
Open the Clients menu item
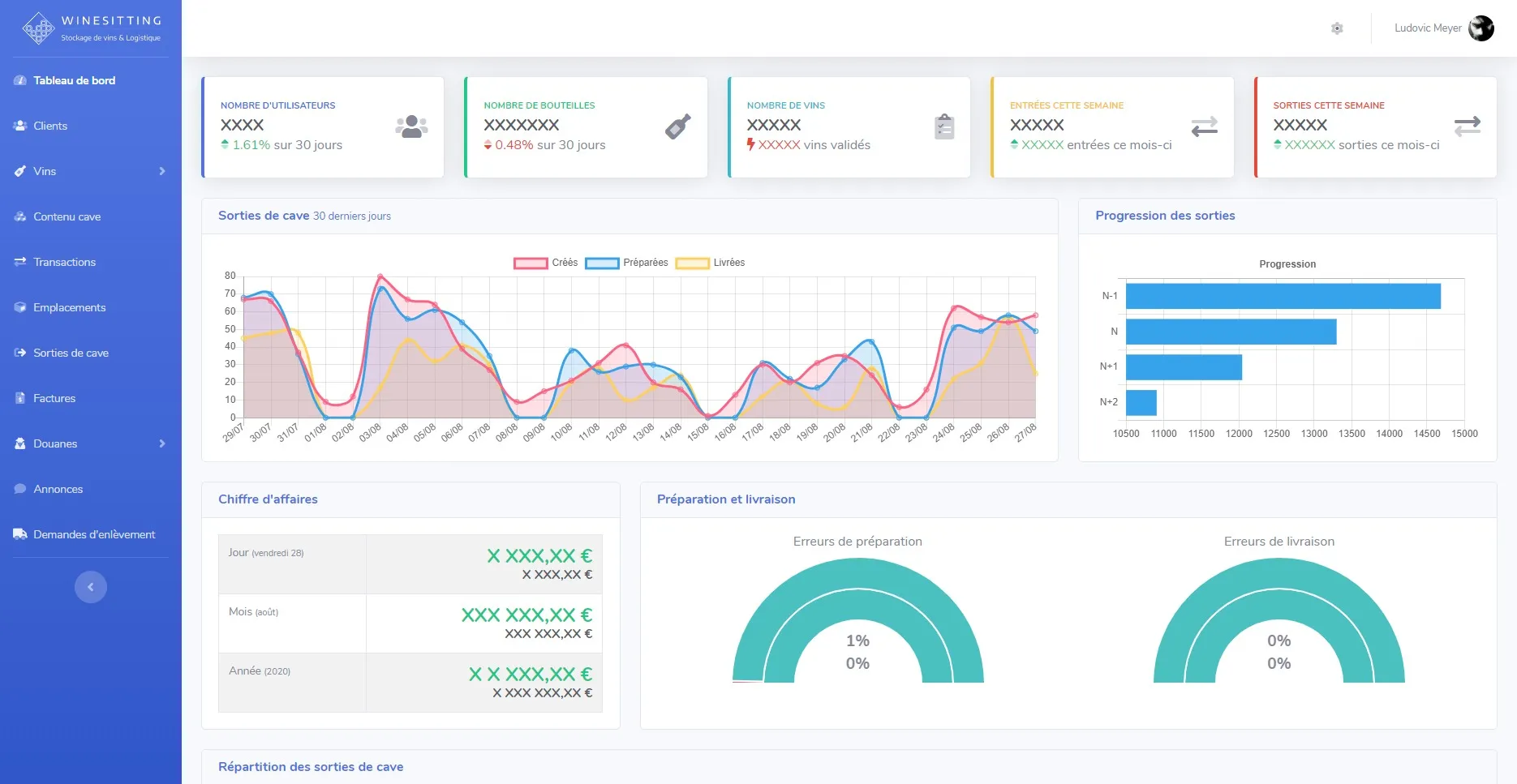pos(50,126)
